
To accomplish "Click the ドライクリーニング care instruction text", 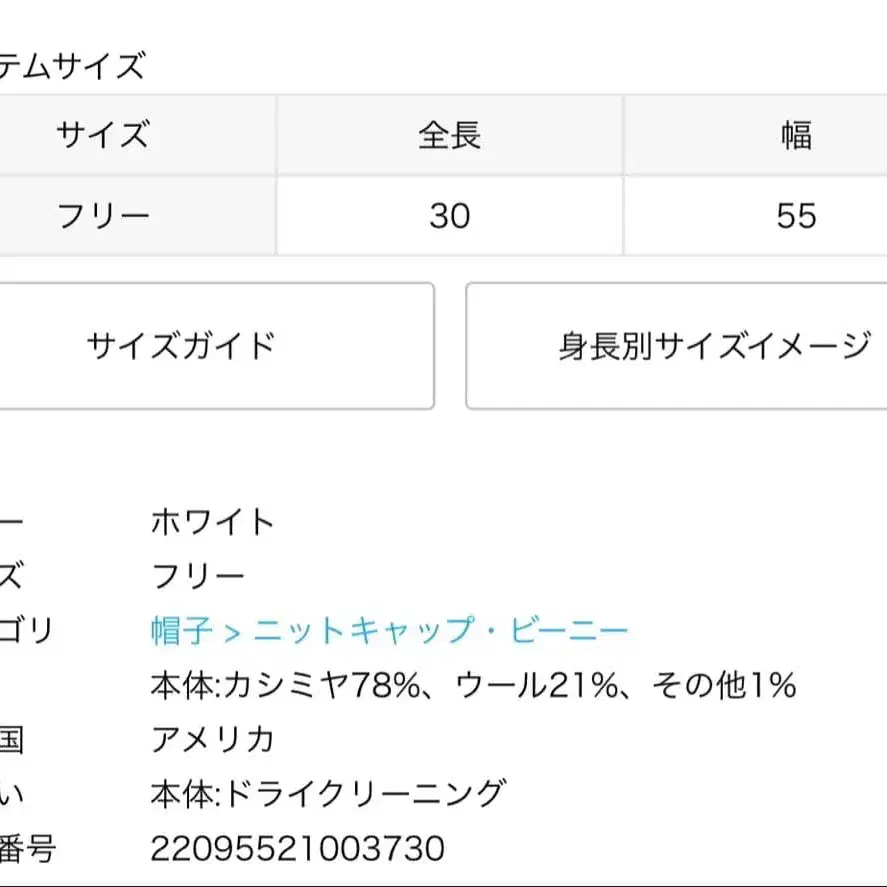I will point(364,793).
